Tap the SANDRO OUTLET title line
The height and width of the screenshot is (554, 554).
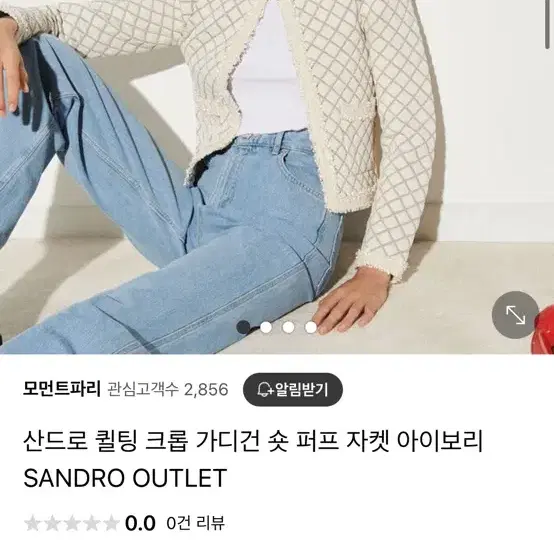[125, 478]
